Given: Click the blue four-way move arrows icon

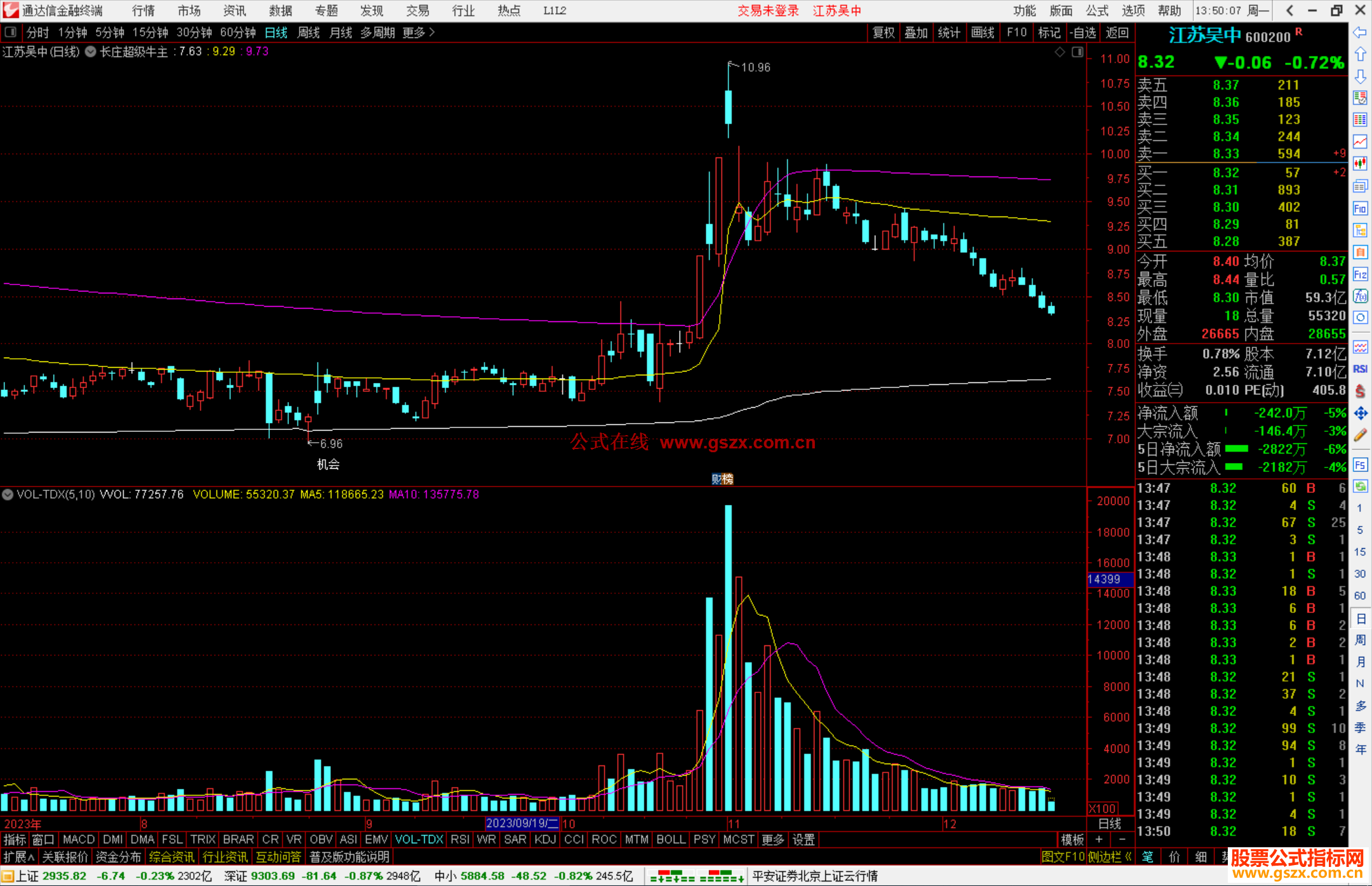Looking at the screenshot, I should coord(1360,413).
